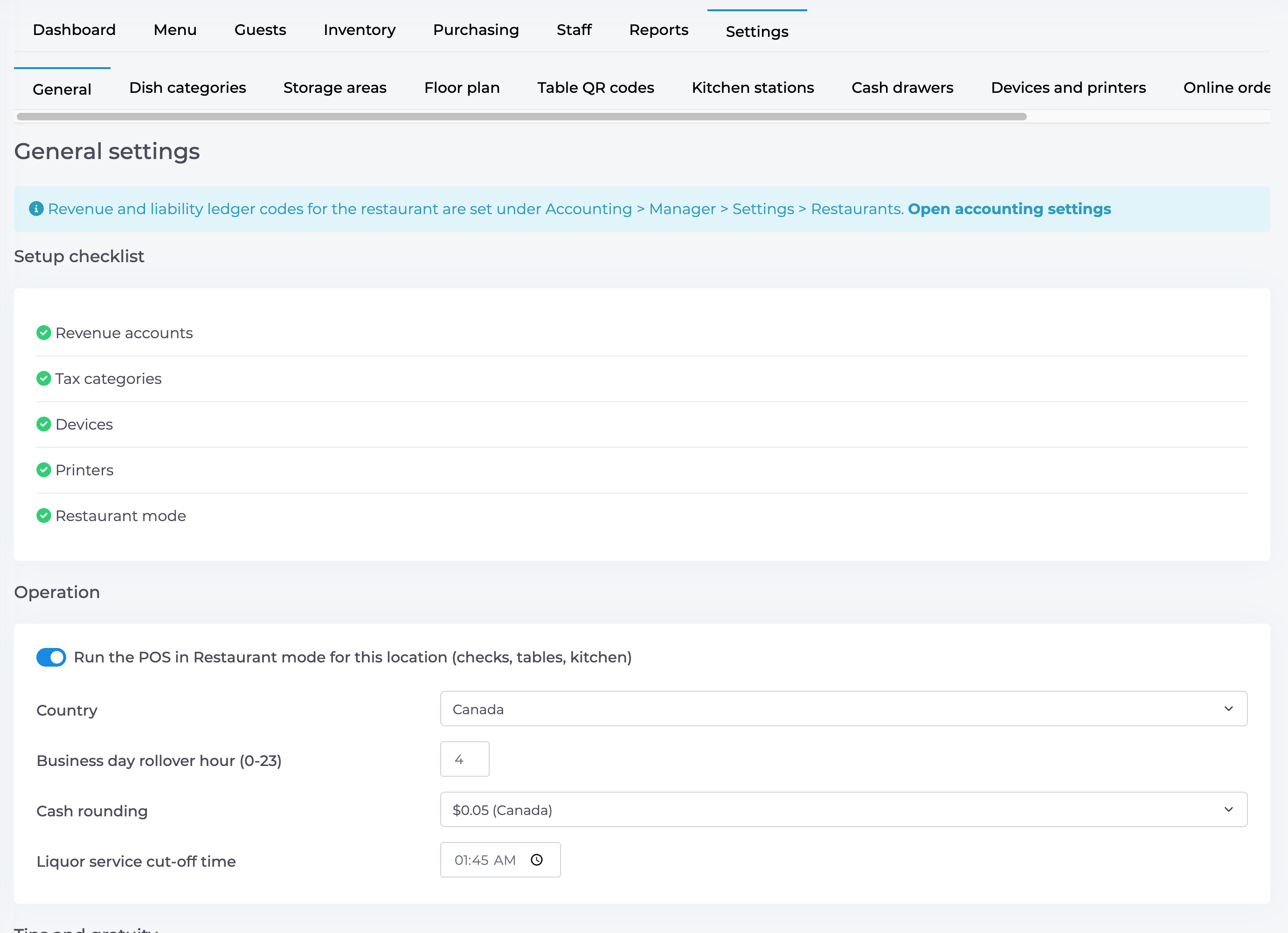
Task: Go to Table QR codes sub-tab
Action: pos(596,88)
